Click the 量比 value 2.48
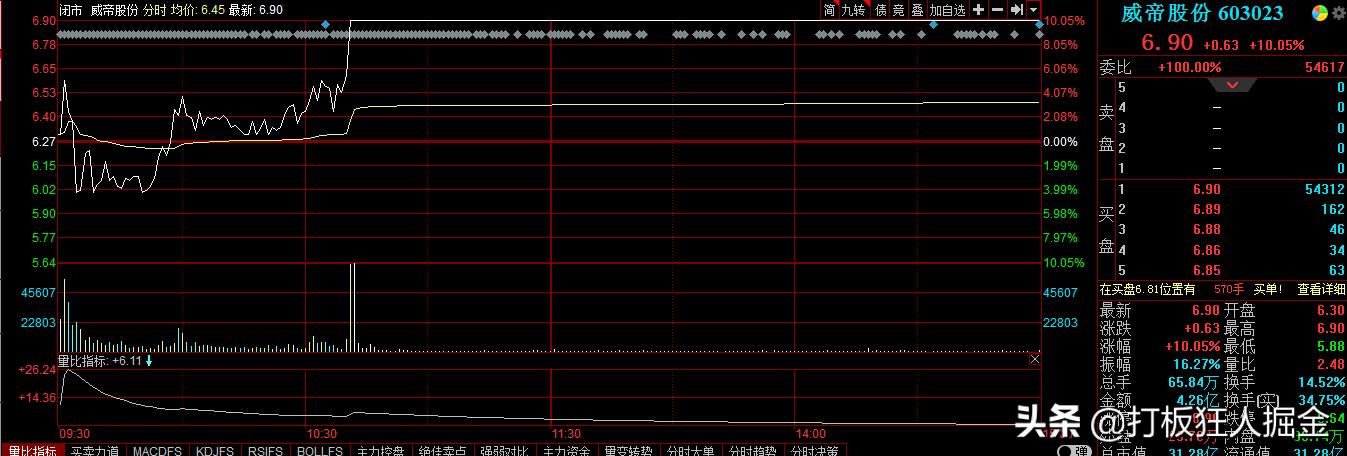Screen dimensions: 1347x456 click(x=1332, y=364)
